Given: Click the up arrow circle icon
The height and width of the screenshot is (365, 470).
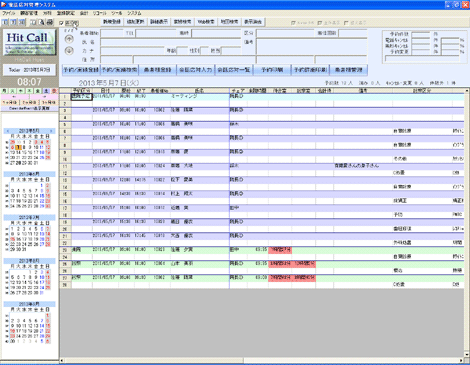Looking at the screenshot, I should tap(69, 39).
